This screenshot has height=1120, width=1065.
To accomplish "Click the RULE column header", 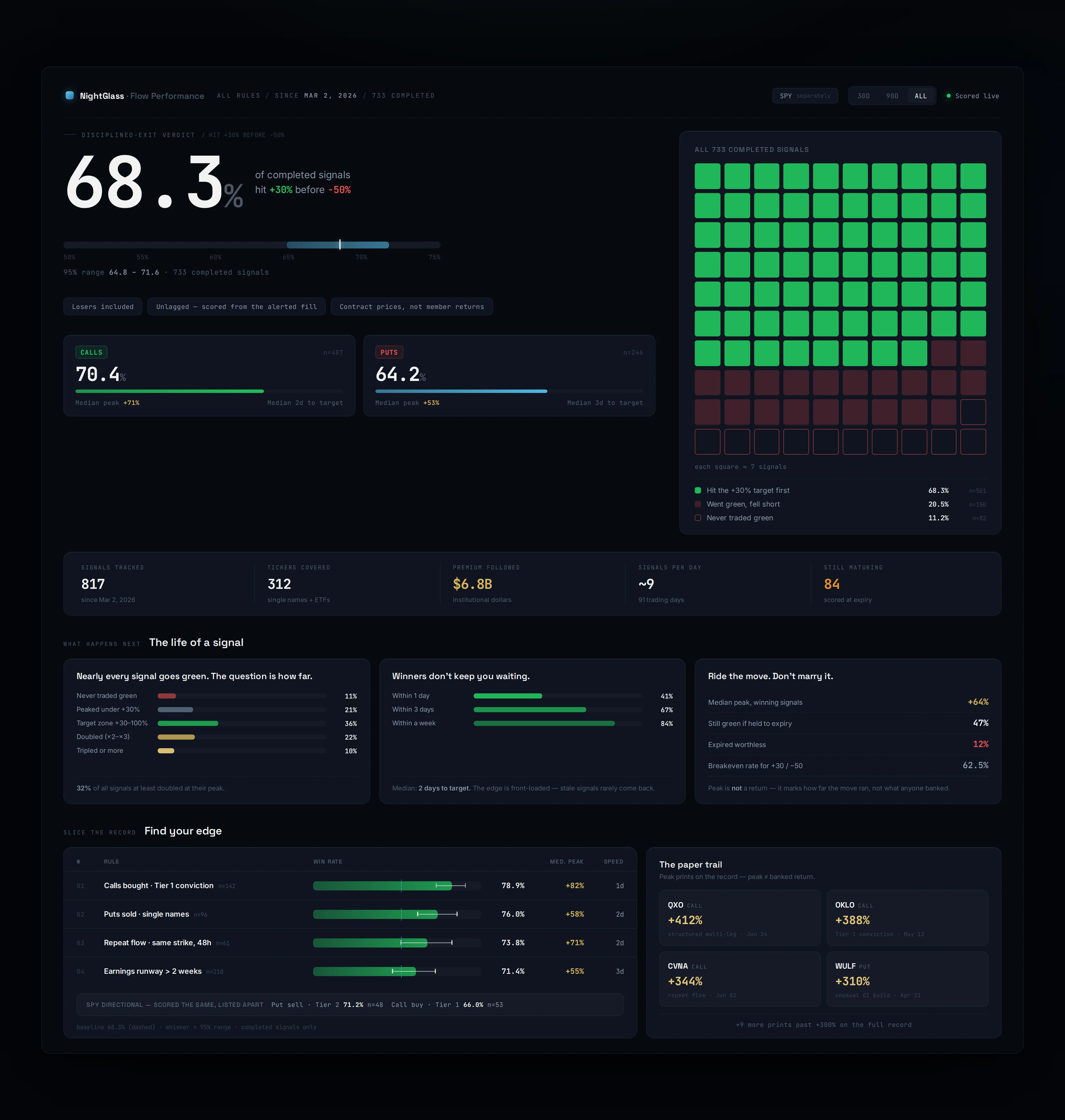I will click(x=111, y=861).
